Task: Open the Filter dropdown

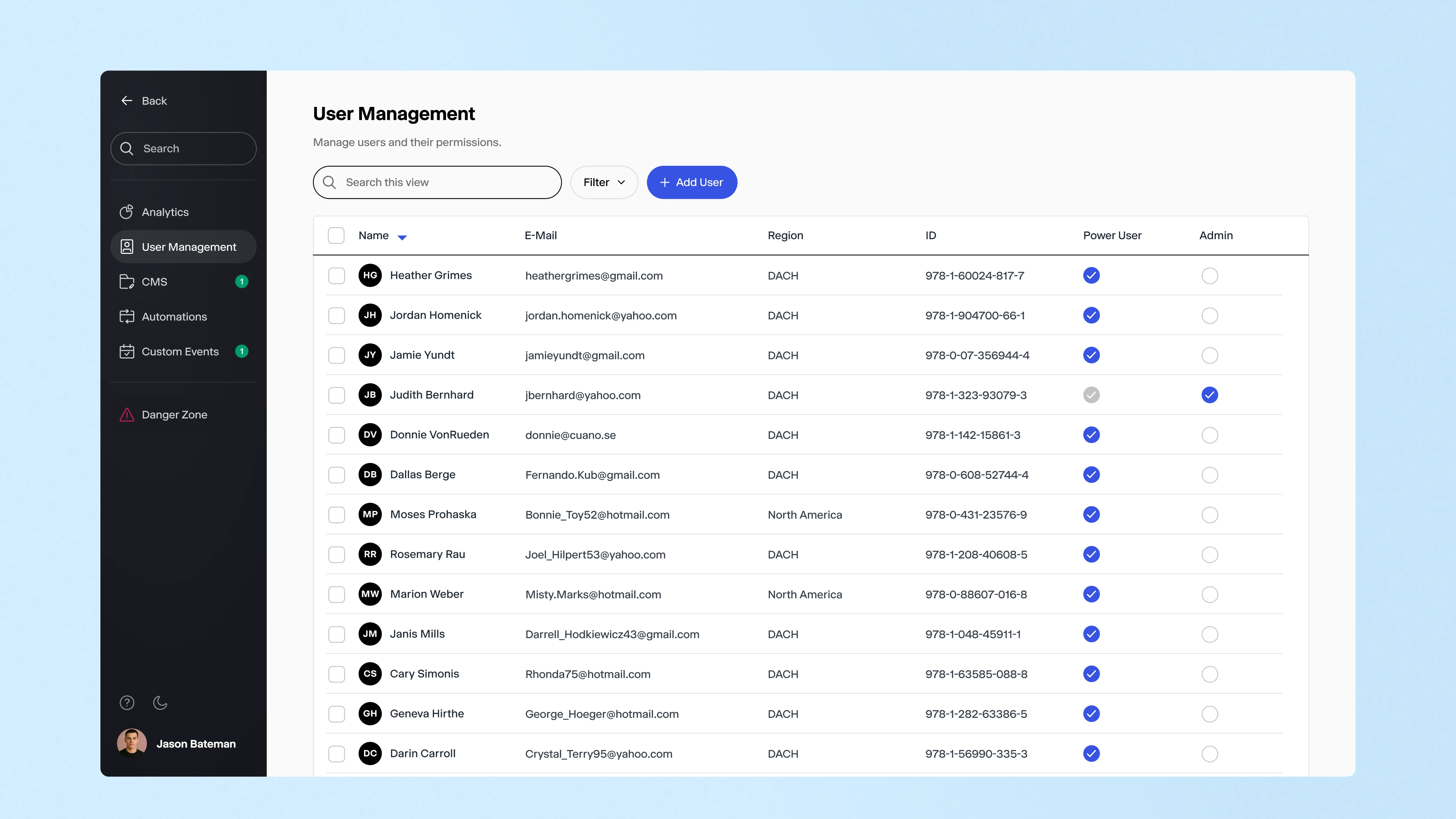Action: point(604,183)
